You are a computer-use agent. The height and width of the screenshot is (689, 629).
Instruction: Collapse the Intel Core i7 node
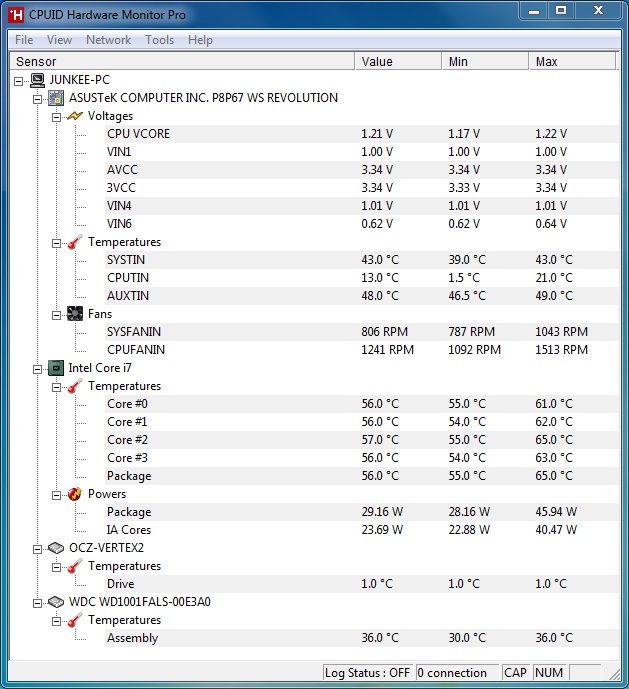click(37, 370)
